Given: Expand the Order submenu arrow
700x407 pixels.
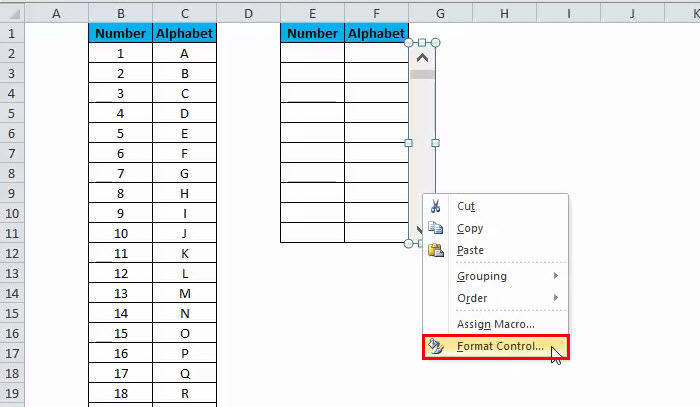Looking at the screenshot, I should coord(556,298).
